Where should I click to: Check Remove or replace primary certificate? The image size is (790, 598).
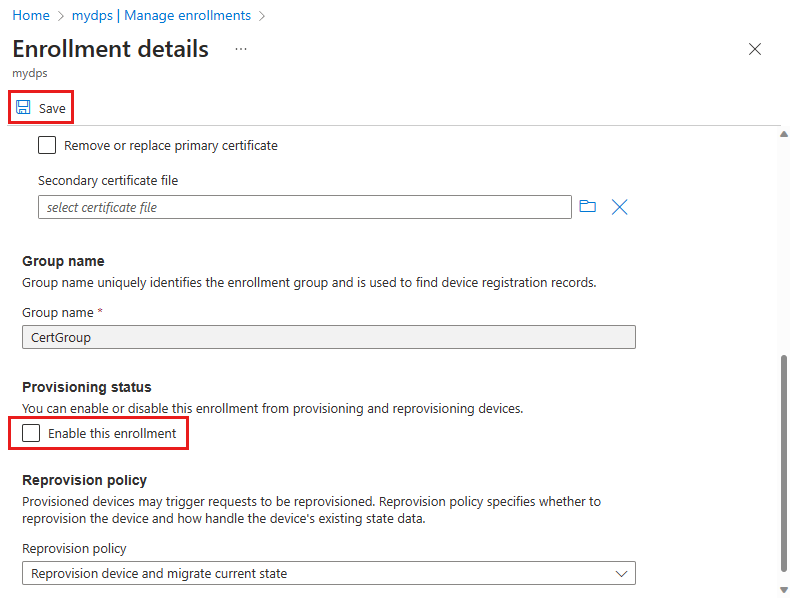click(47, 145)
